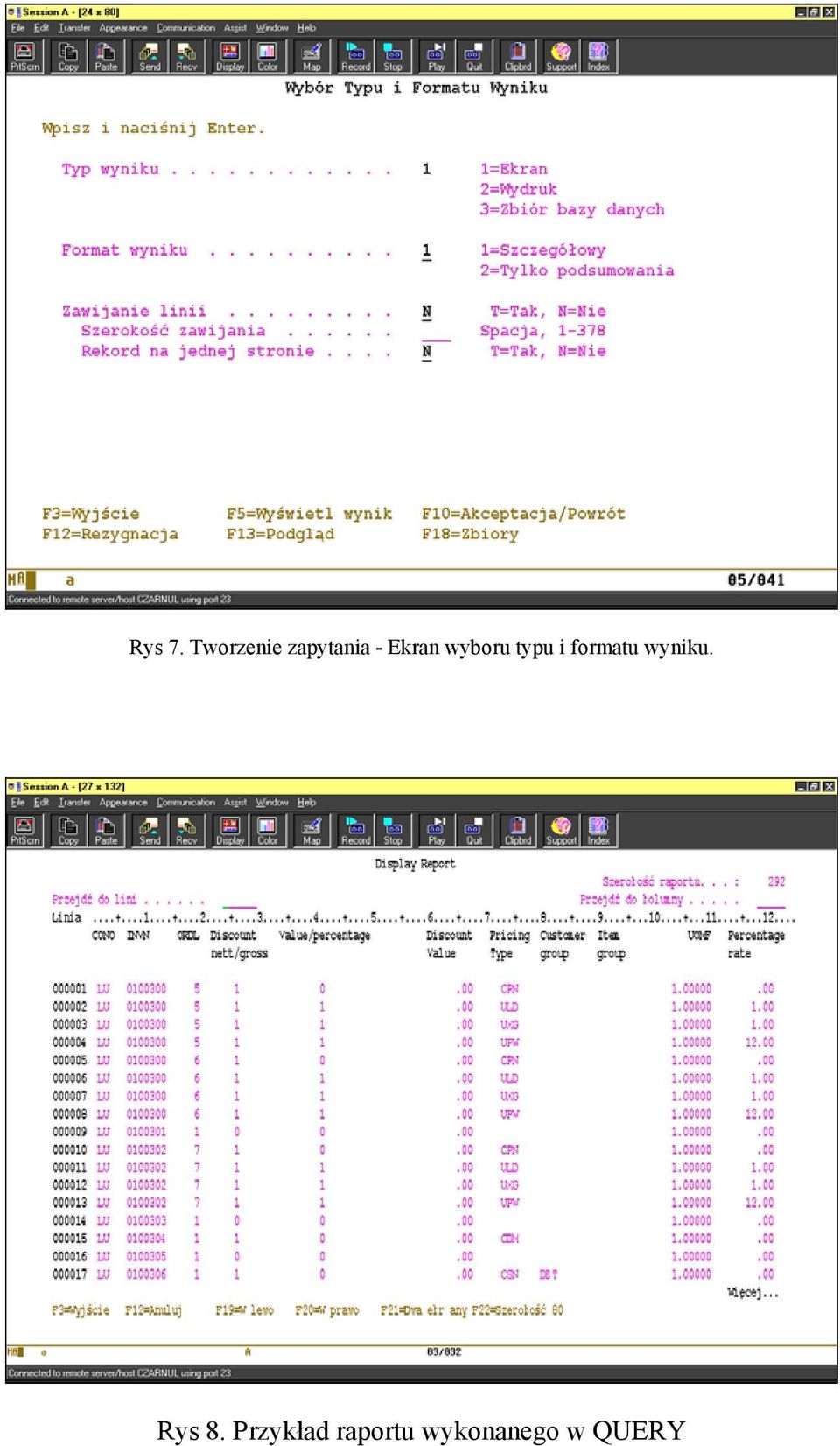Select report row 000017

(x=413, y=1274)
